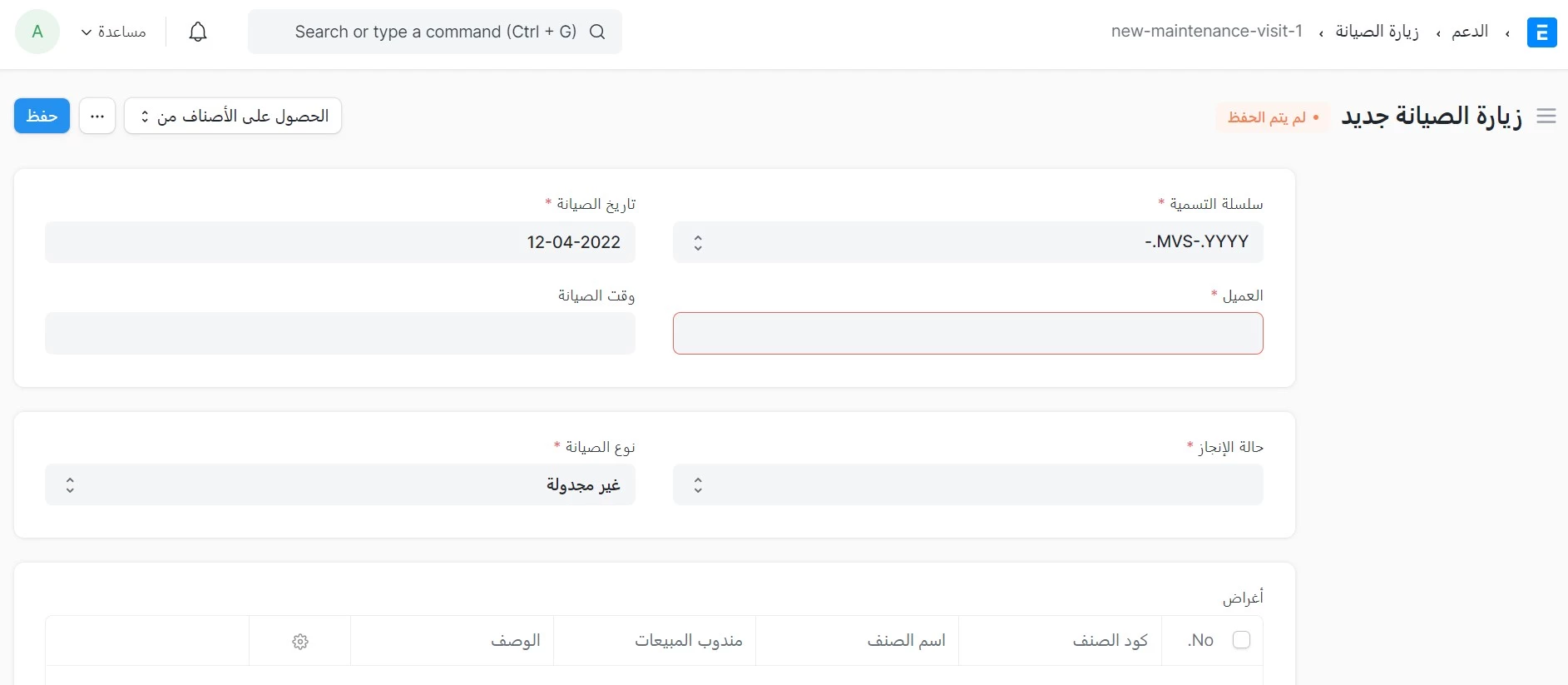
Task: Click the search magnifier icon
Action: point(597,32)
